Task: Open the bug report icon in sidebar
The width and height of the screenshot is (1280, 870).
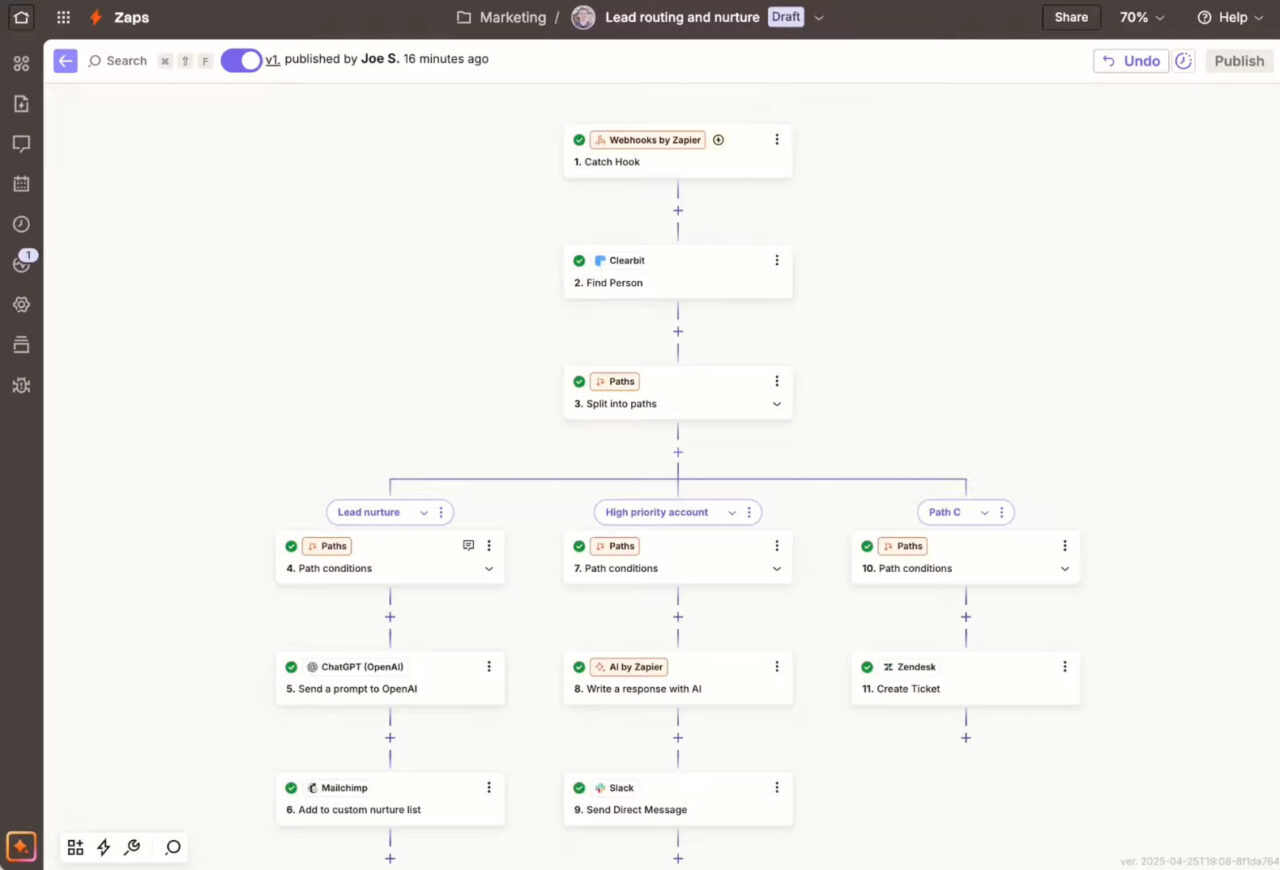Action: pos(21,385)
